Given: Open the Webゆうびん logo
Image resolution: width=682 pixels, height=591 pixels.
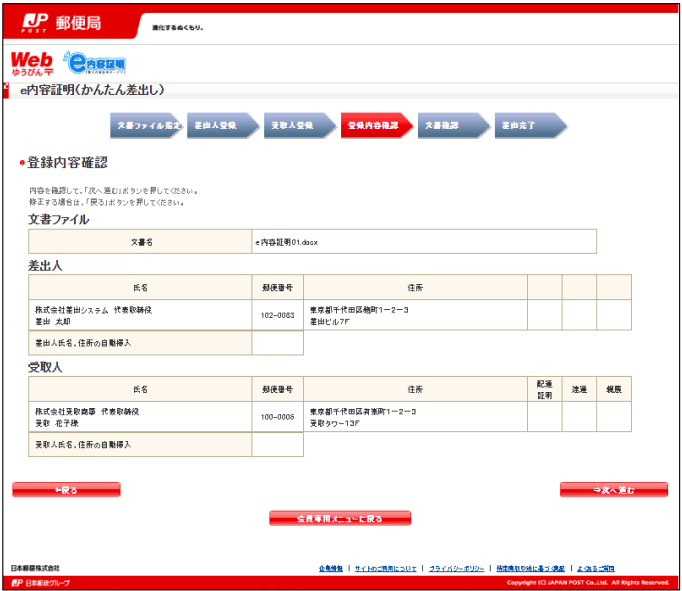Looking at the screenshot, I should [x=32, y=63].
